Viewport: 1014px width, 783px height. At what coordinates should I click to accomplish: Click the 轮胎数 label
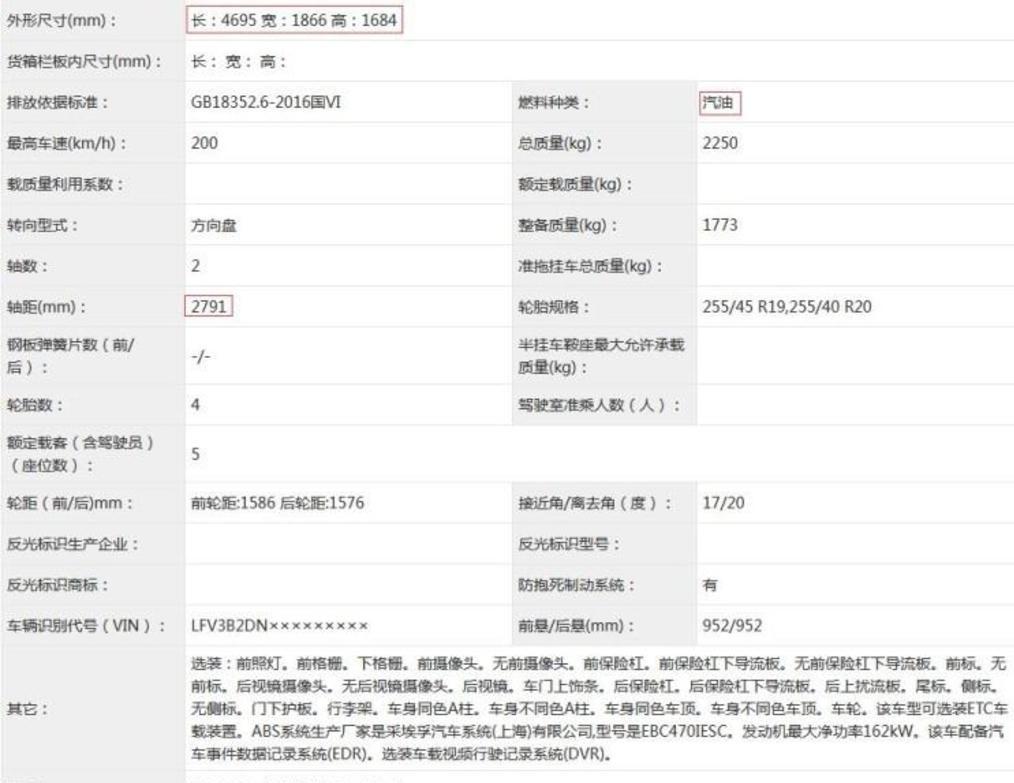[x=35, y=405]
